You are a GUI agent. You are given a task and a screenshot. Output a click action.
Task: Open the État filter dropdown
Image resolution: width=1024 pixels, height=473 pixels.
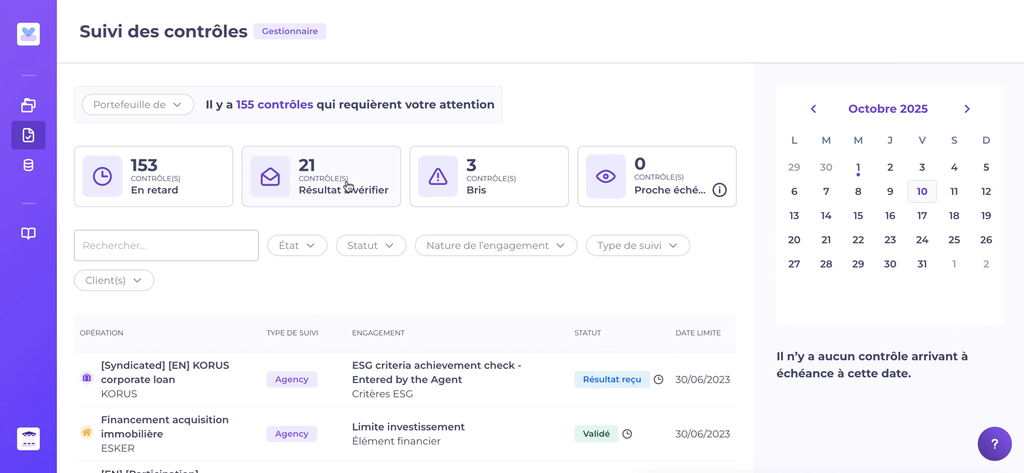coord(297,245)
